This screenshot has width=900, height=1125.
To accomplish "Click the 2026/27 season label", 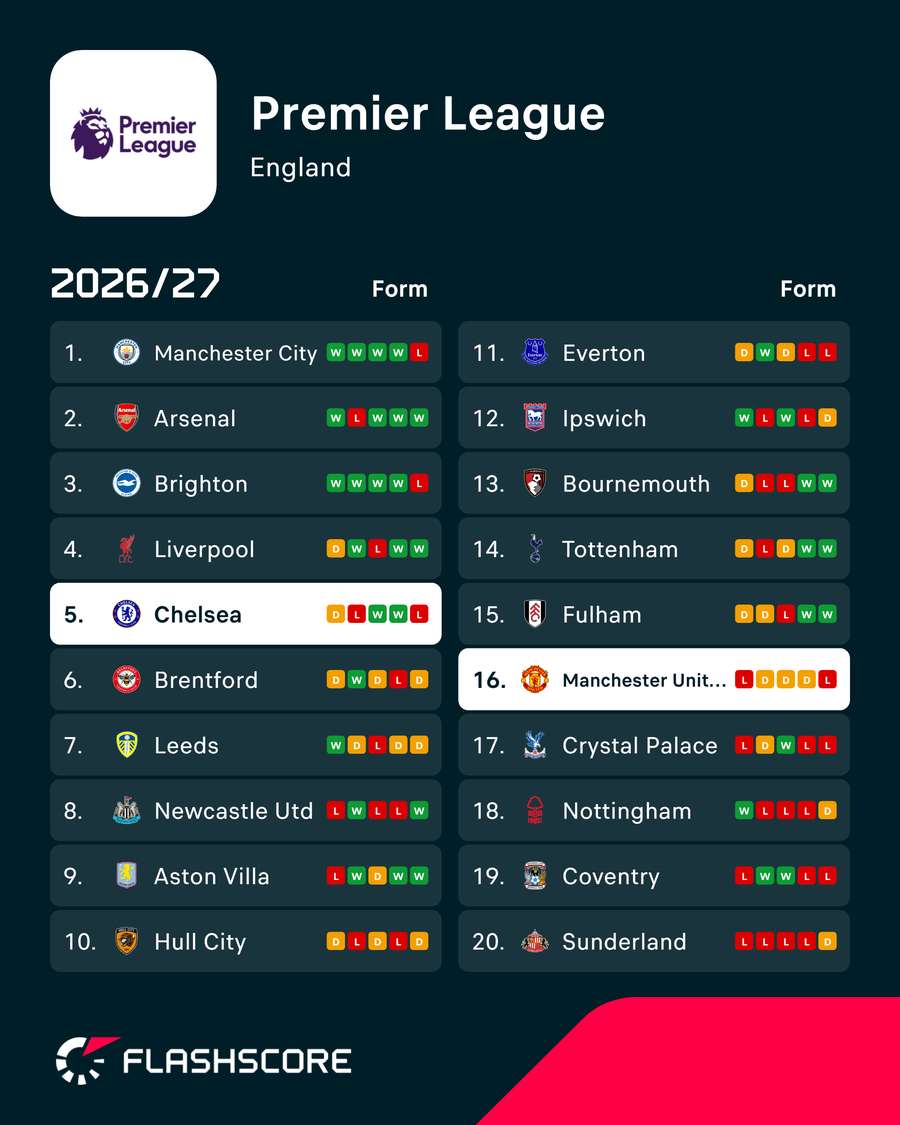I will tap(135, 284).
